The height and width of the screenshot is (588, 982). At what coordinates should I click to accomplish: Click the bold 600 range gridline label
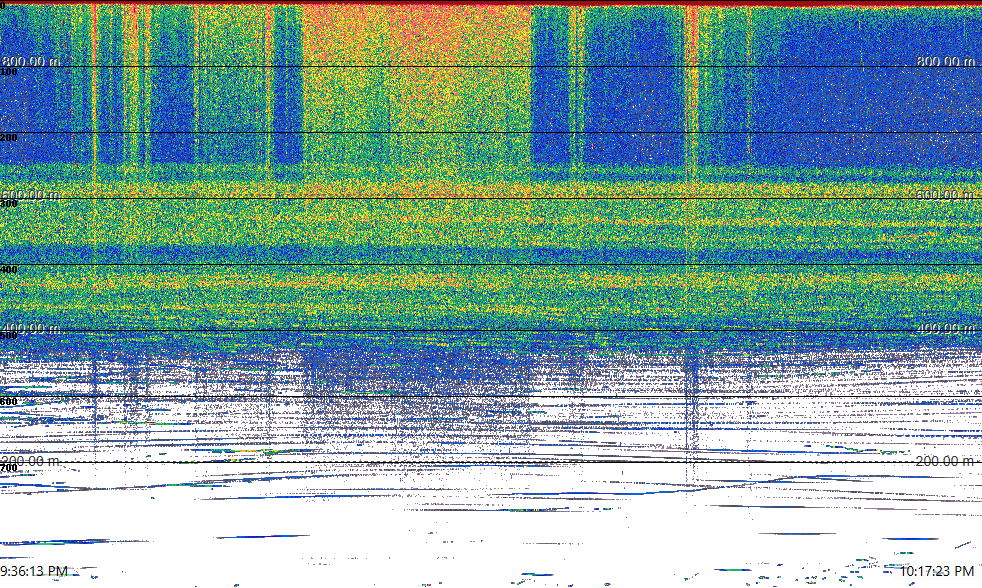pos(9,402)
